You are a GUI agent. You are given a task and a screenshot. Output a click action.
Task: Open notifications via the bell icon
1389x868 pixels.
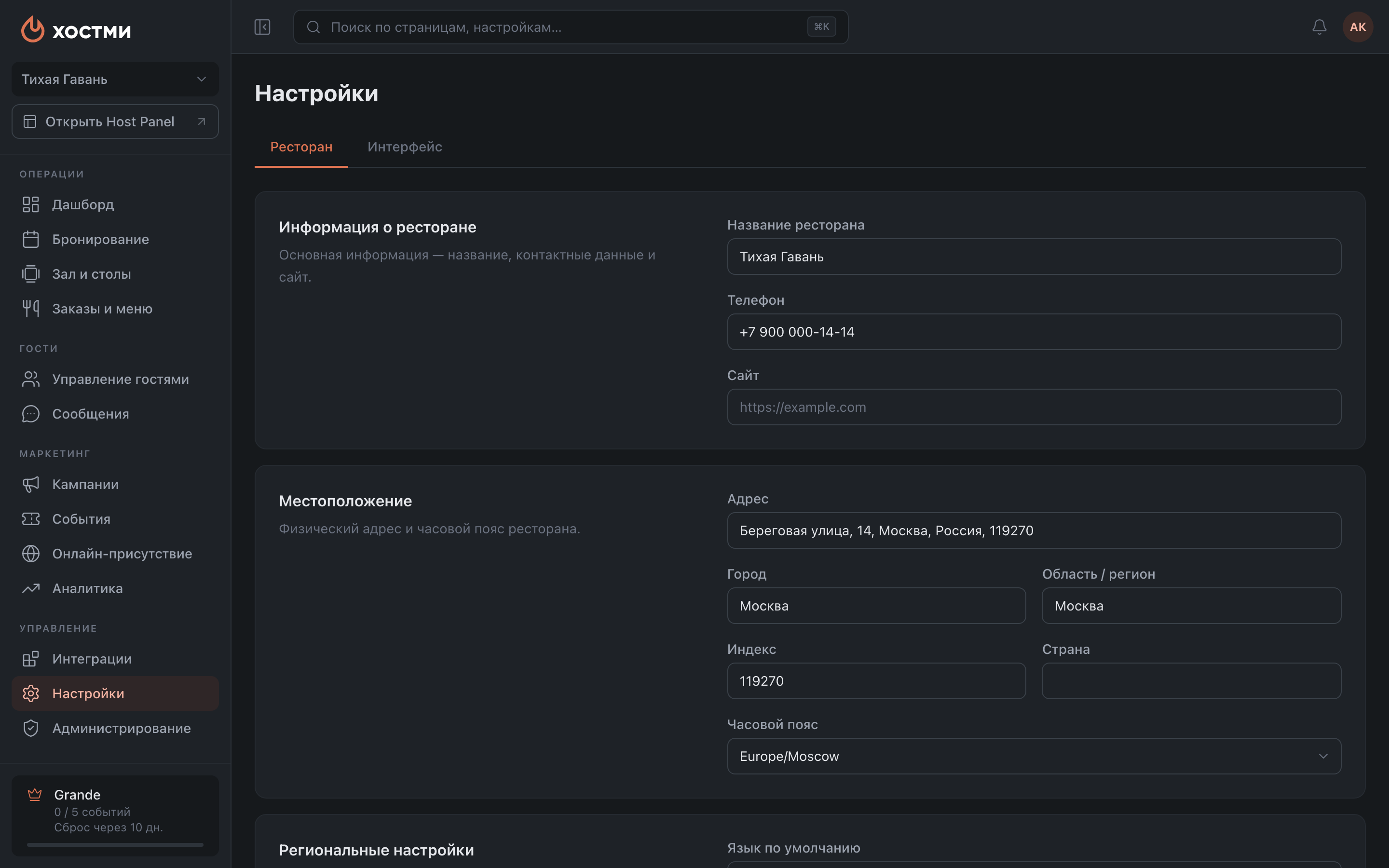click(1319, 27)
